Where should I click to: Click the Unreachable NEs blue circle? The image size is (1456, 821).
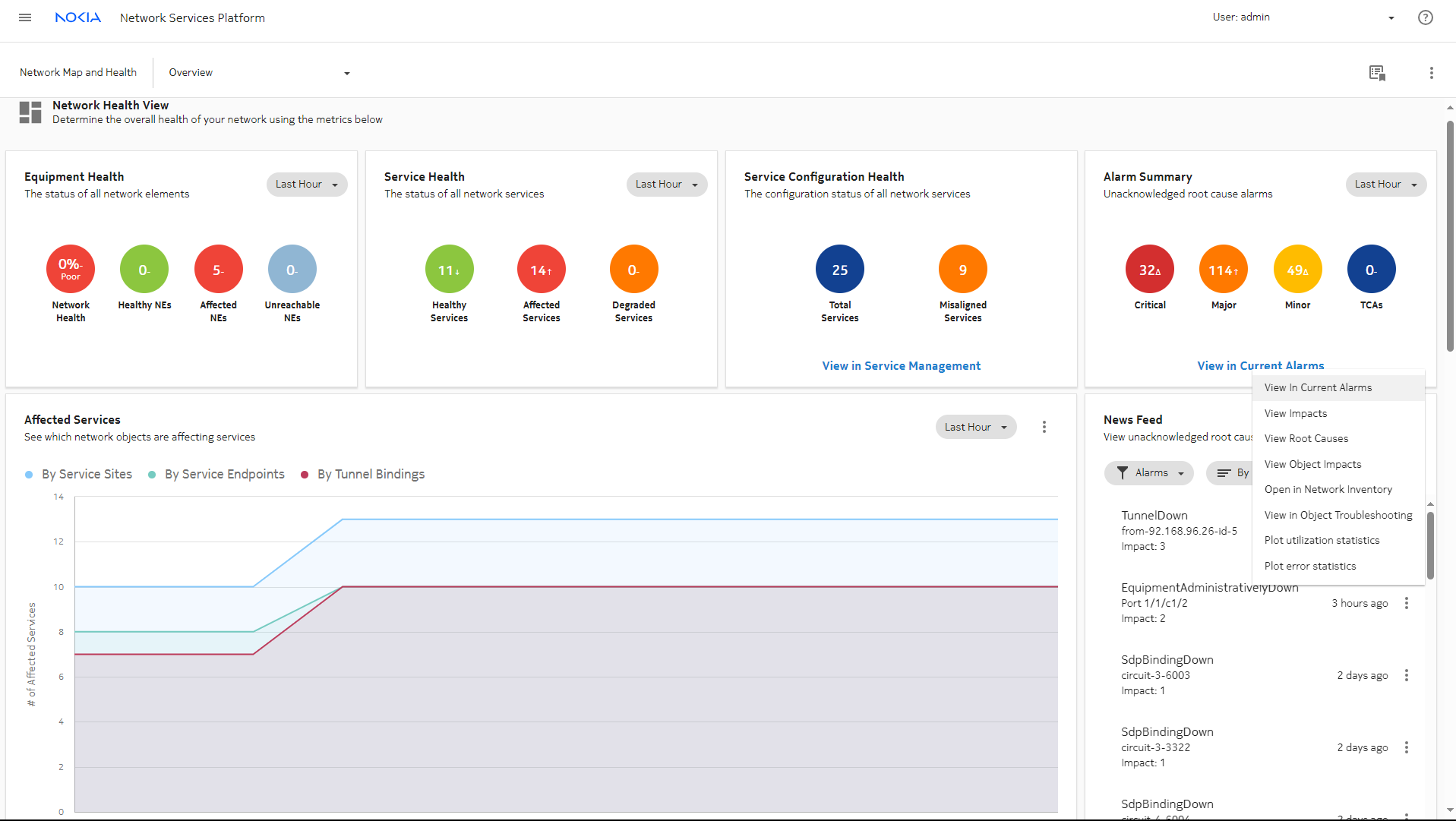pos(292,269)
